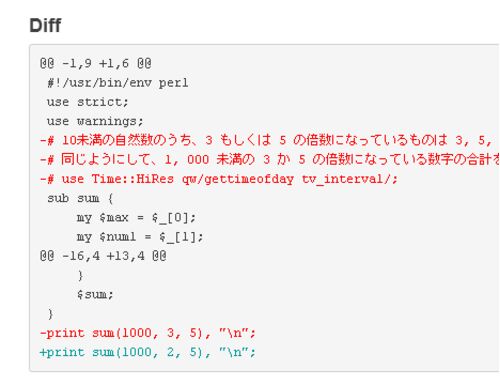Click the 'use warnings;' line
Screen dimensions: 500x385
[95, 121]
